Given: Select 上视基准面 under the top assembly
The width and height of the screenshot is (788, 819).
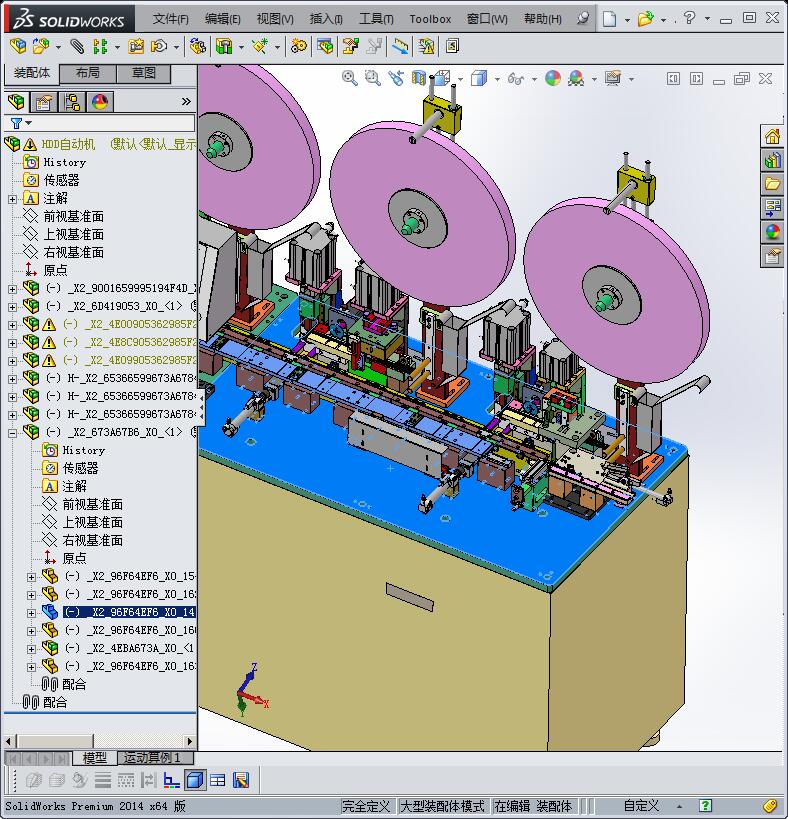Looking at the screenshot, I should click(74, 235).
